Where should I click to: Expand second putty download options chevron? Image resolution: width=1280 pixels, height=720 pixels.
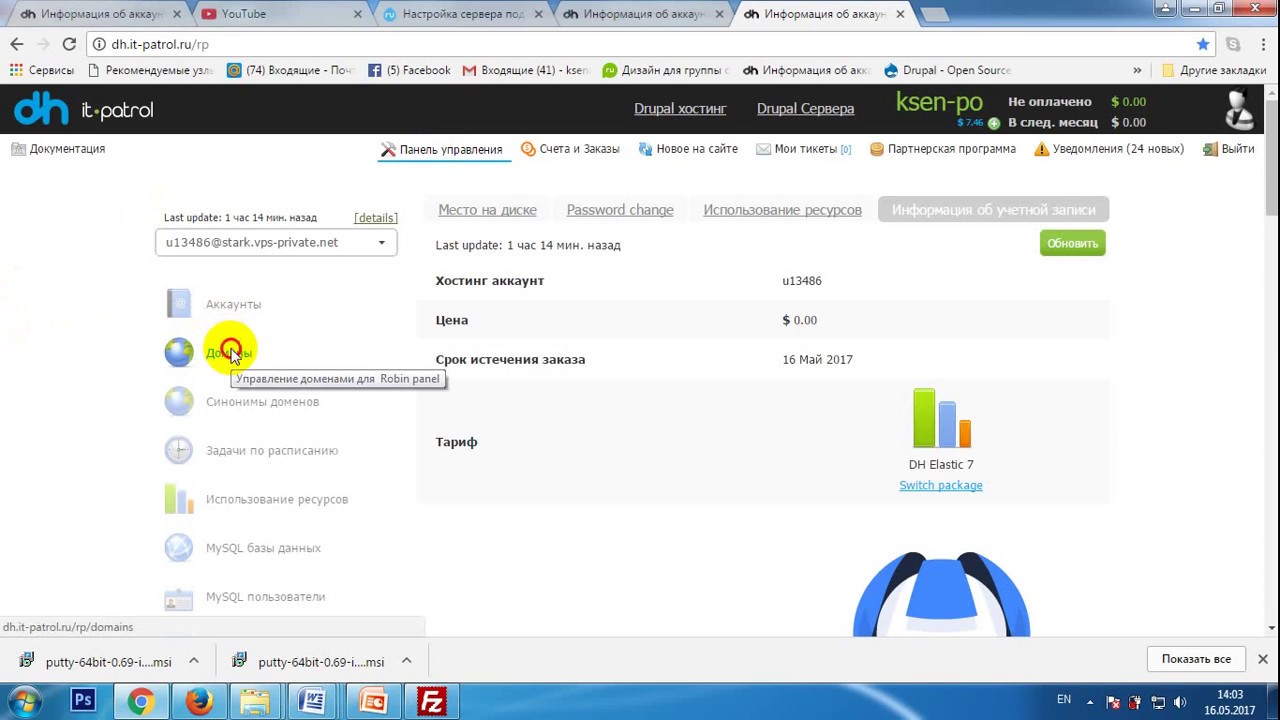point(407,661)
